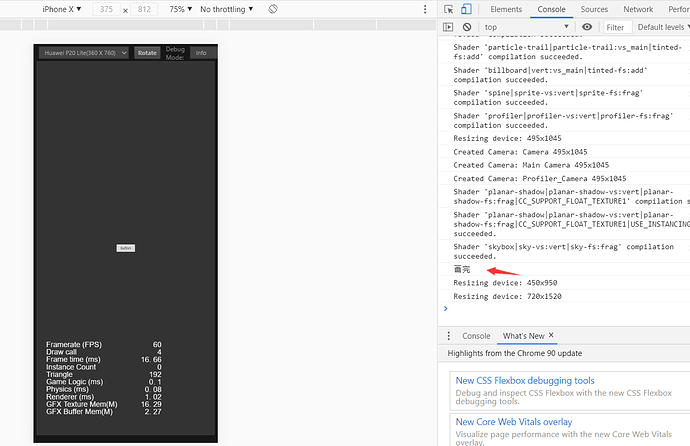This screenshot has height=446, width=690.
Task: Click the 375 width input field
Action: point(106,9)
